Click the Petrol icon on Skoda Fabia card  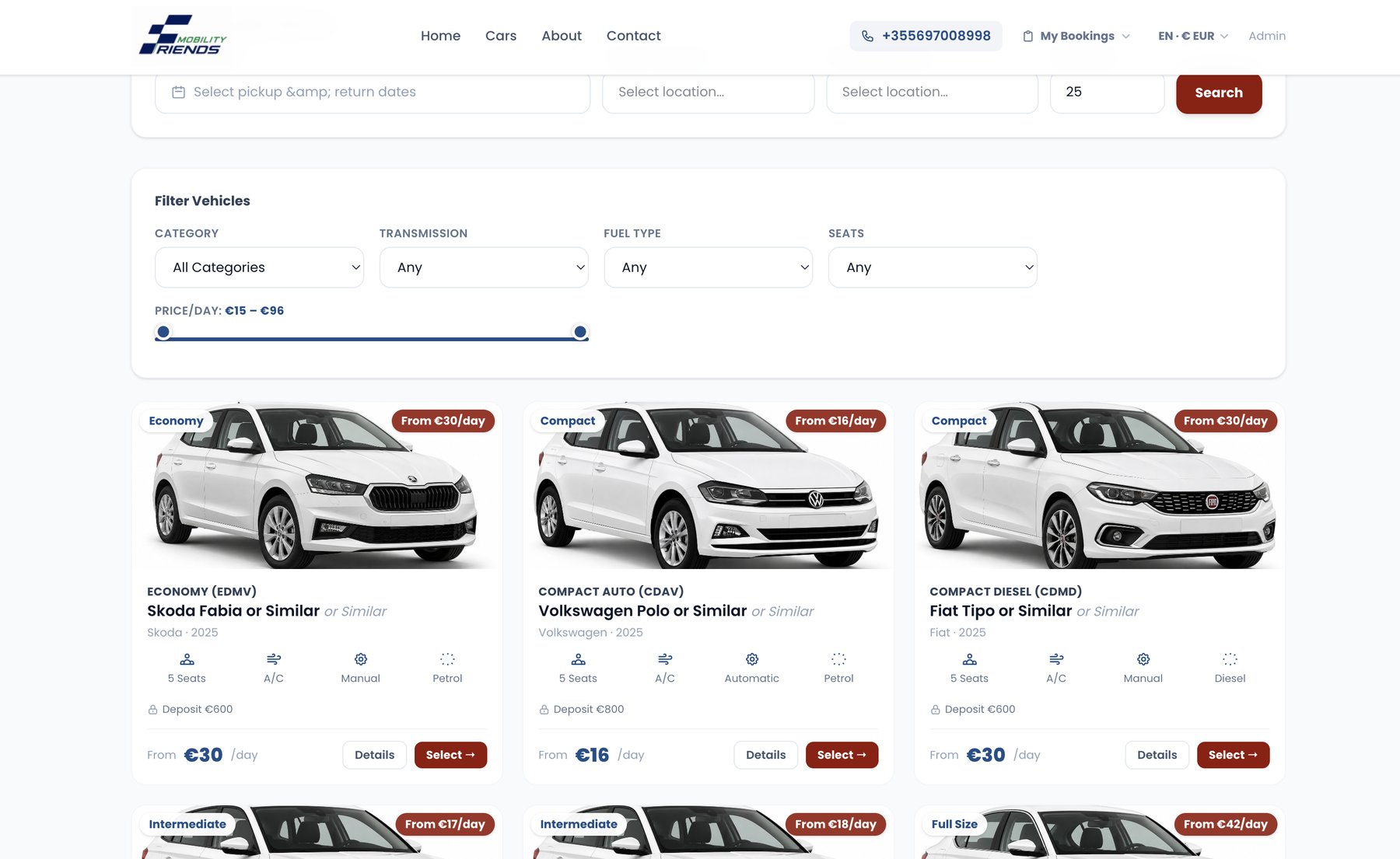[x=447, y=659]
